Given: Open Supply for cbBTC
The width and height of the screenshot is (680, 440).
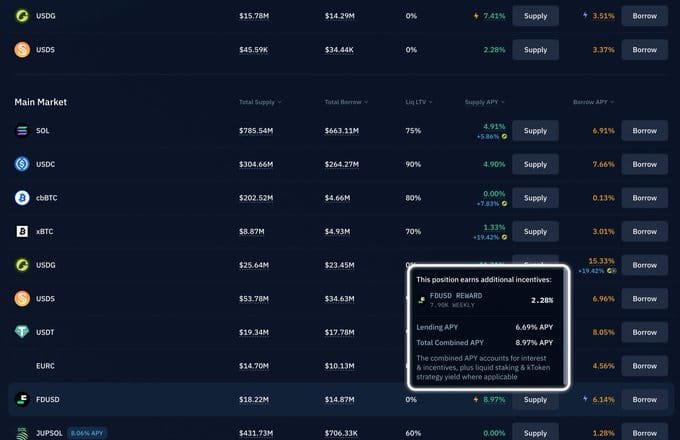Looking at the screenshot, I should pos(535,198).
